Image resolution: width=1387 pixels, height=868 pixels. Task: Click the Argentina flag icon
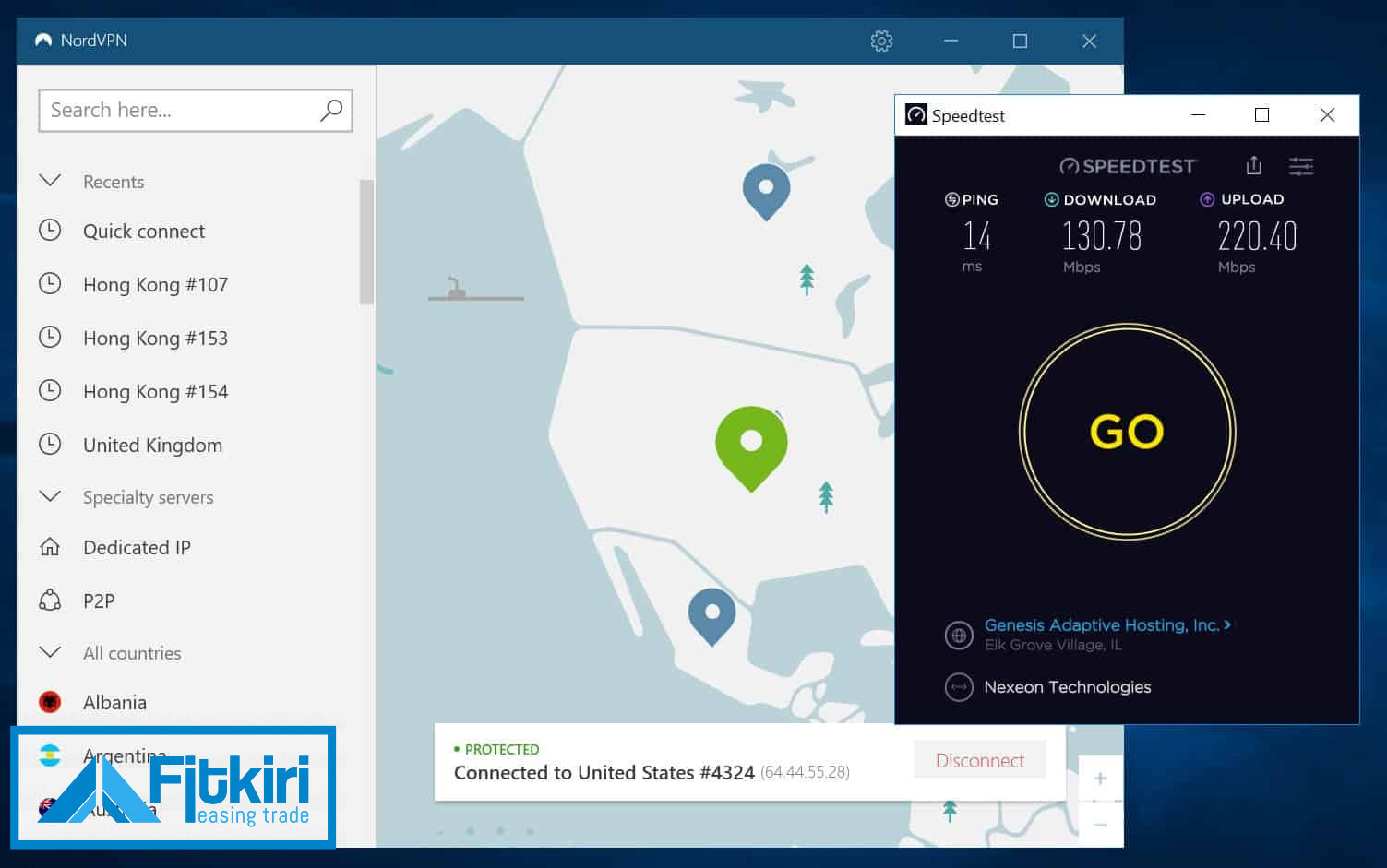[x=50, y=755]
